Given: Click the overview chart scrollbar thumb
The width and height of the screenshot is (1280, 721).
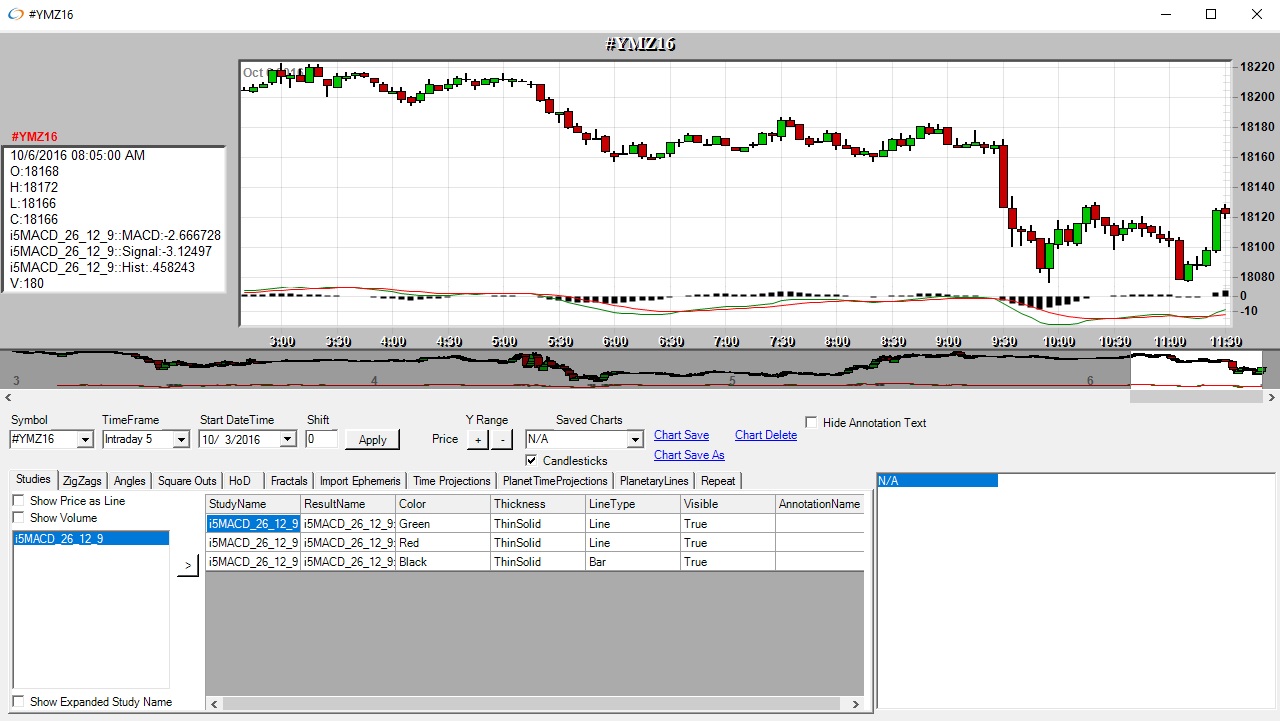Looking at the screenshot, I should pyautogui.click(x=1196, y=397).
